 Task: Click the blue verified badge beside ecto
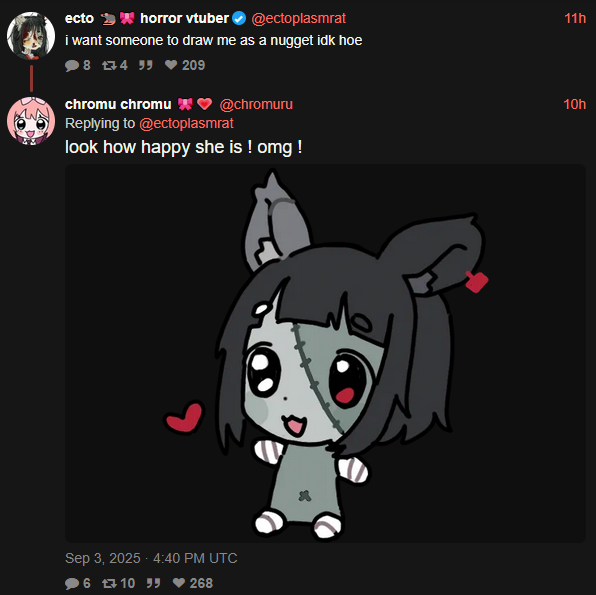pyautogui.click(x=239, y=18)
